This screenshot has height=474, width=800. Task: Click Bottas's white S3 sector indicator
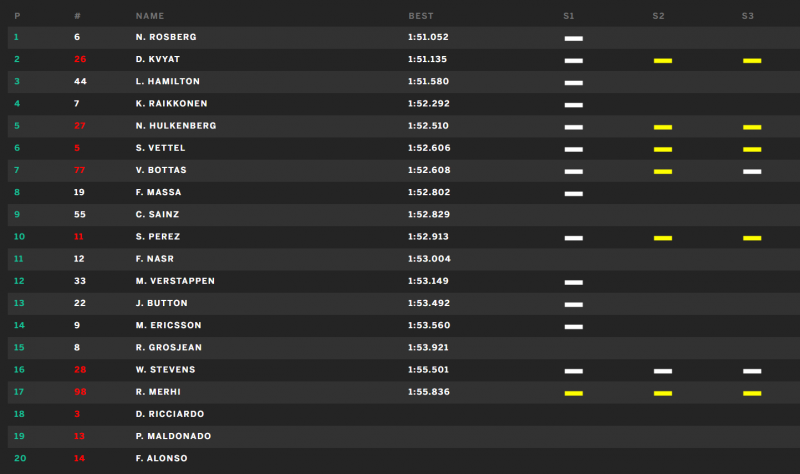tap(752, 171)
